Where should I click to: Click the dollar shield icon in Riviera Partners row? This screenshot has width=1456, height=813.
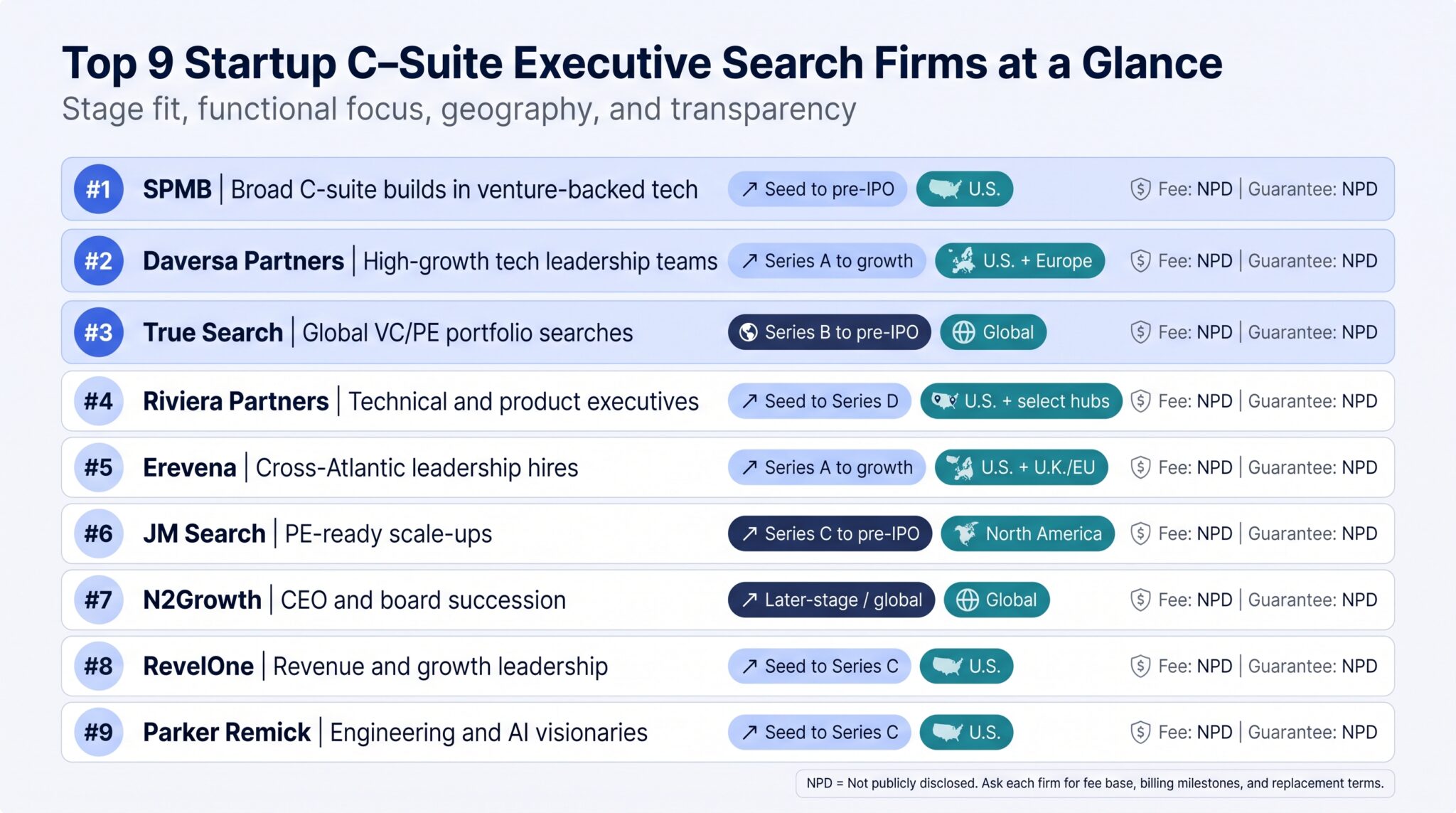[1140, 401]
